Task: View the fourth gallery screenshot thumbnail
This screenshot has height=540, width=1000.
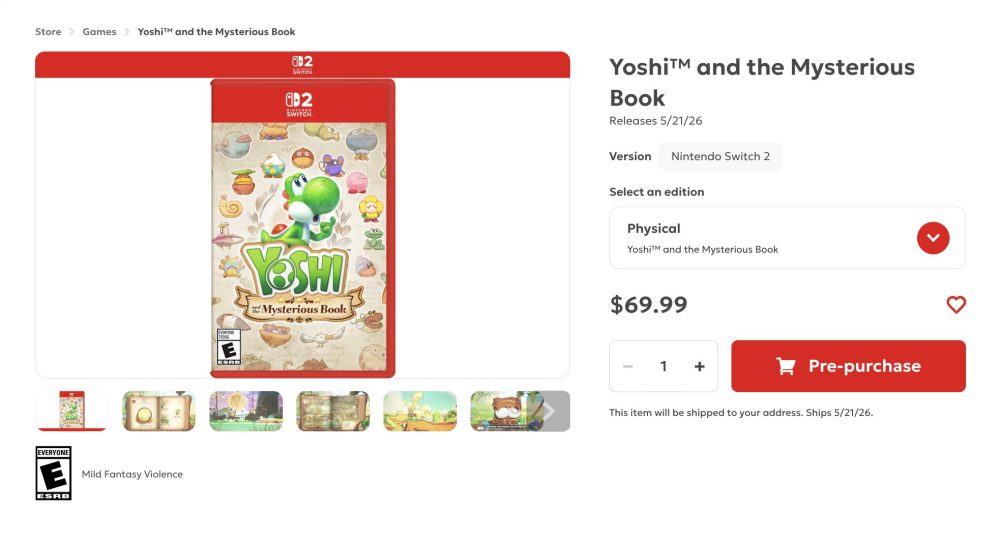Action: 333,411
